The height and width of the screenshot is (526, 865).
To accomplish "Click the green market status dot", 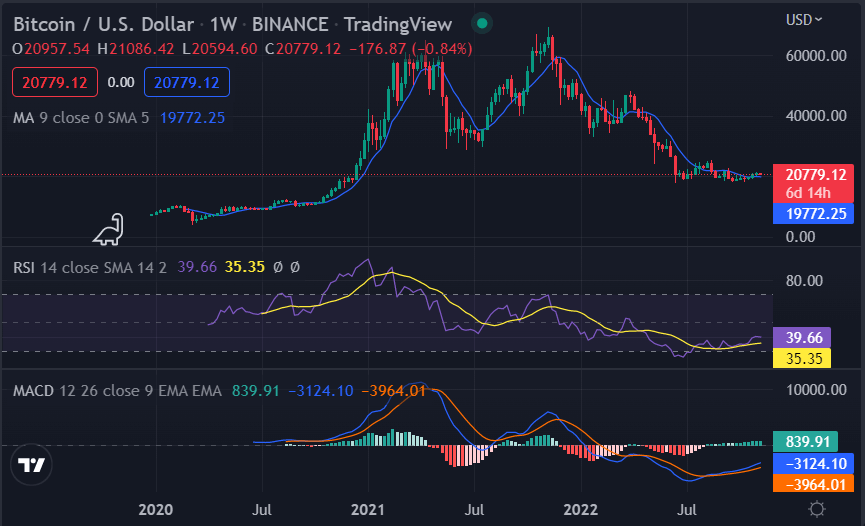I will pyautogui.click(x=482, y=23).
